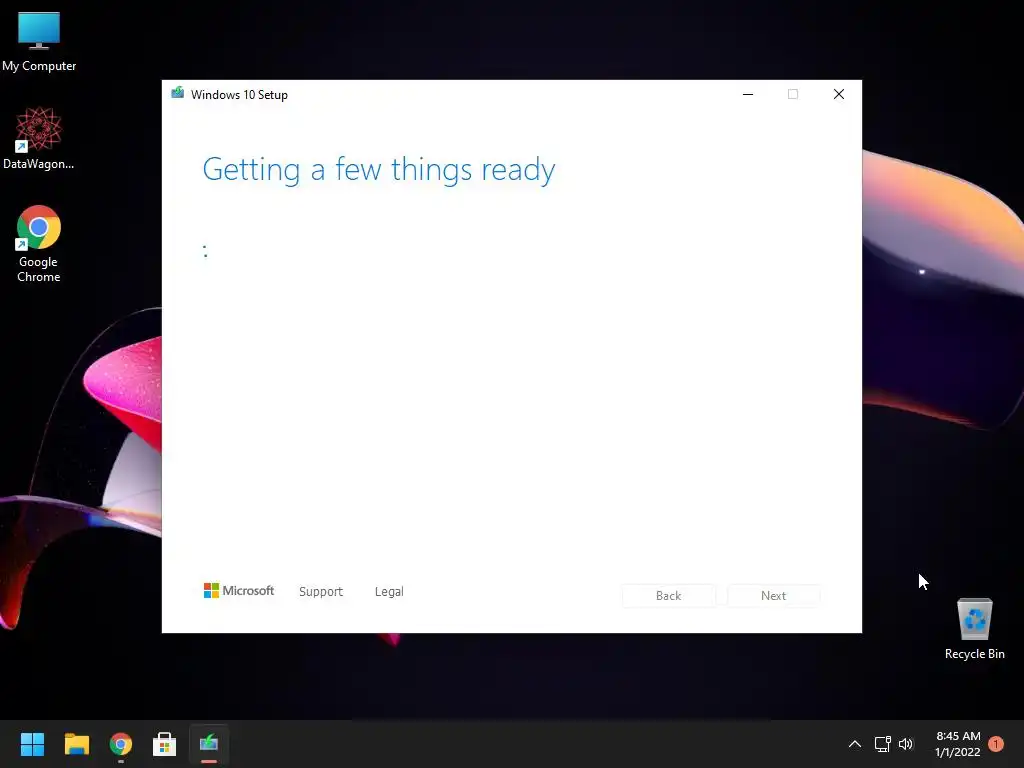Open the DataWagon desktop shortcut
This screenshot has height=768, width=1024.
point(39,138)
